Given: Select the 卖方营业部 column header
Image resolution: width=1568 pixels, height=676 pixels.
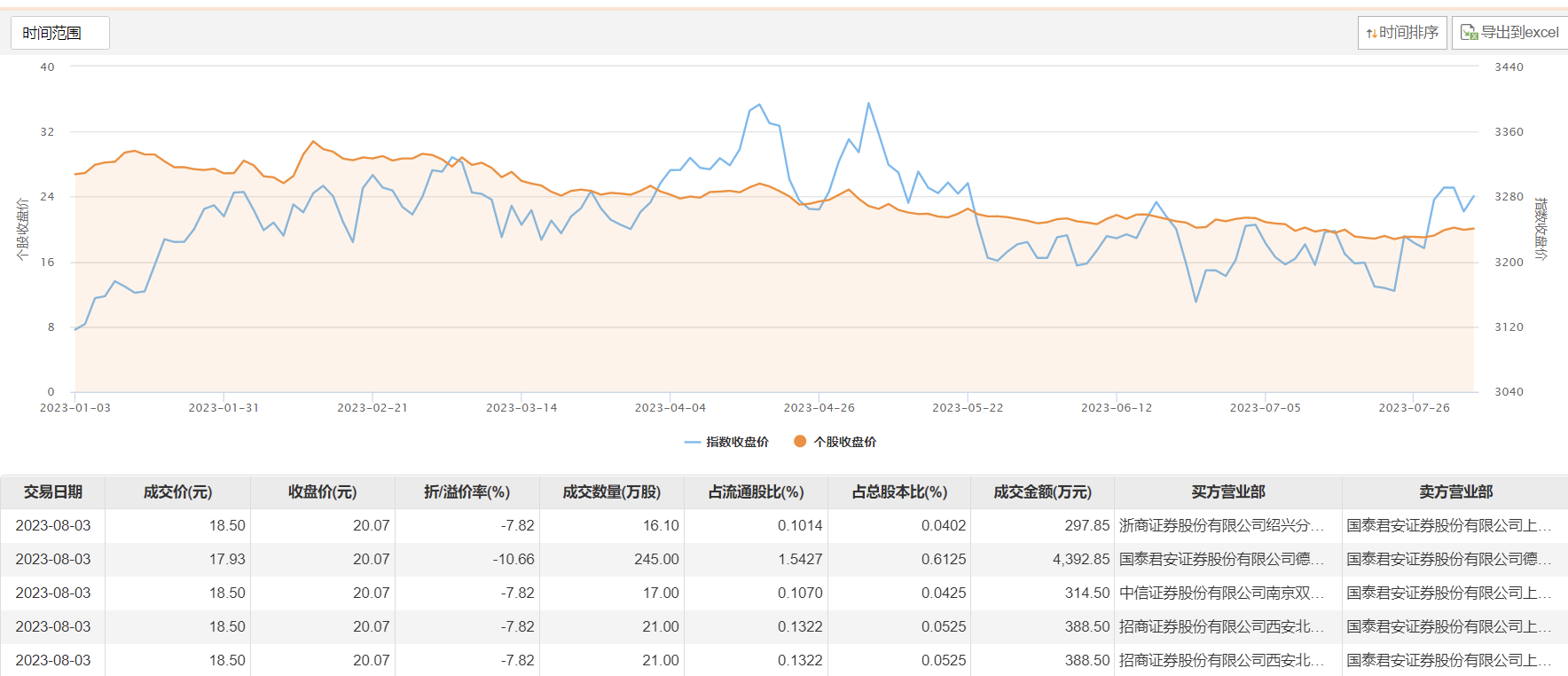Looking at the screenshot, I should 1455,491.
